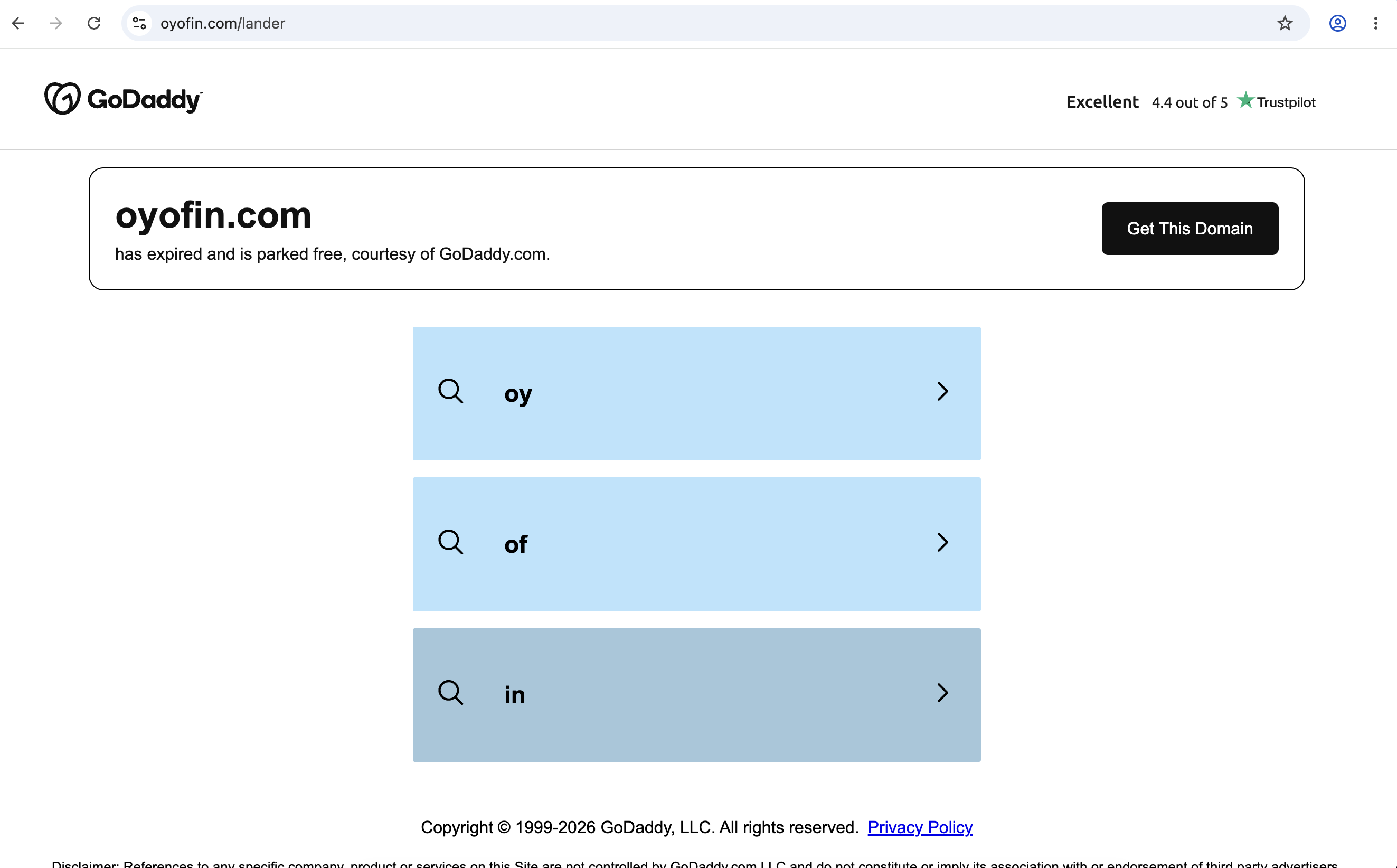
Task: Click the chevron arrow in 'oy' row
Action: 942,392
